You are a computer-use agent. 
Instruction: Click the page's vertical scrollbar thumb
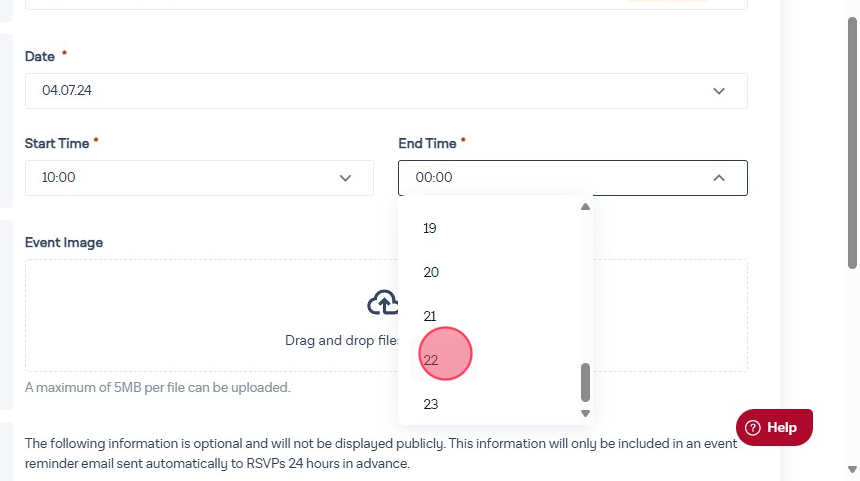[x=852, y=140]
